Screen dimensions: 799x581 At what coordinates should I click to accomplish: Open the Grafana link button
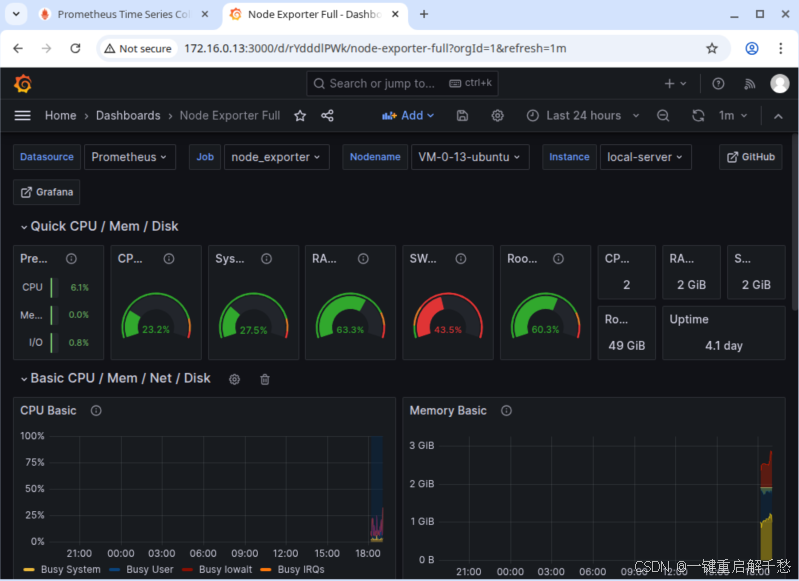[x=46, y=192]
